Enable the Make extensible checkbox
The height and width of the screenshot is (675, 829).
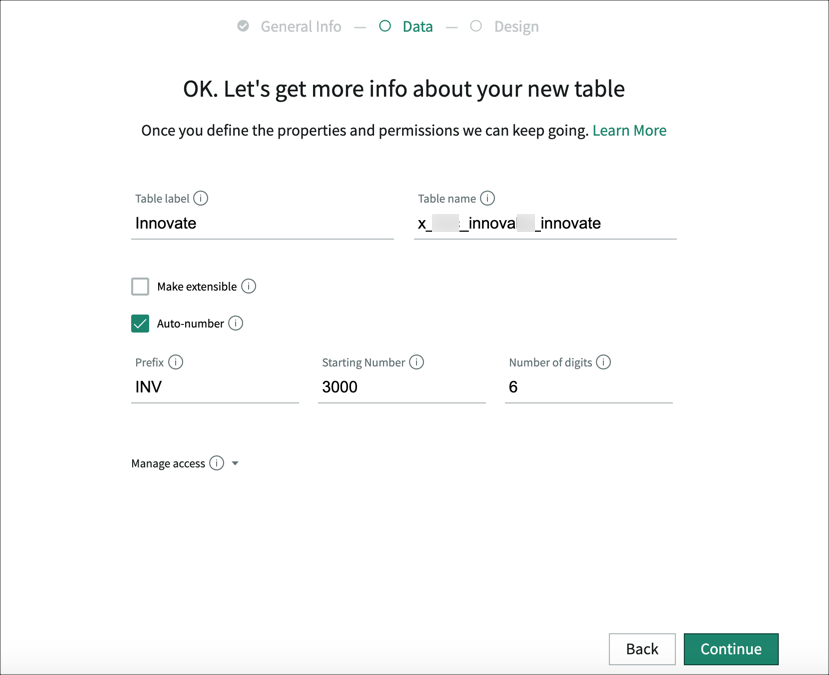pos(139,286)
